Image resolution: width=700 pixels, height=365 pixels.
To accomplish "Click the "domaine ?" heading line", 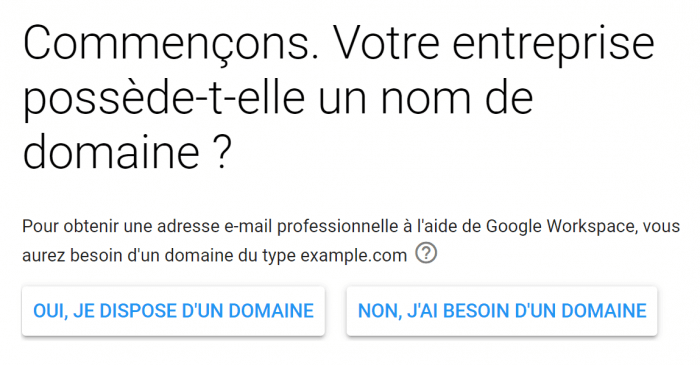I will tap(127, 152).
